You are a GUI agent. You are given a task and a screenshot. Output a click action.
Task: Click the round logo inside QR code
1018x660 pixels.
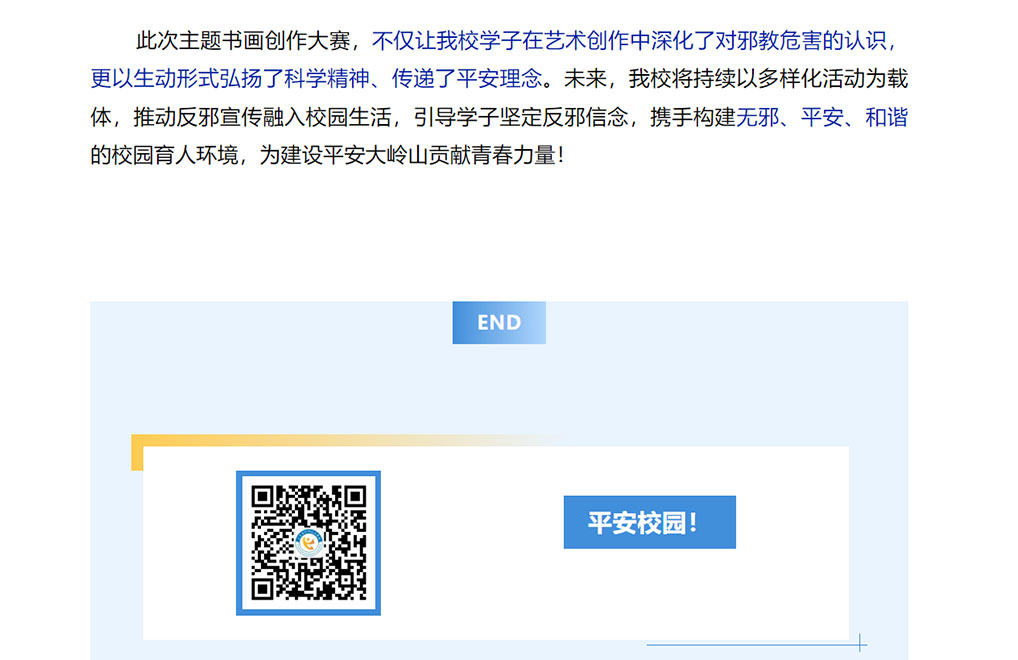pos(308,543)
